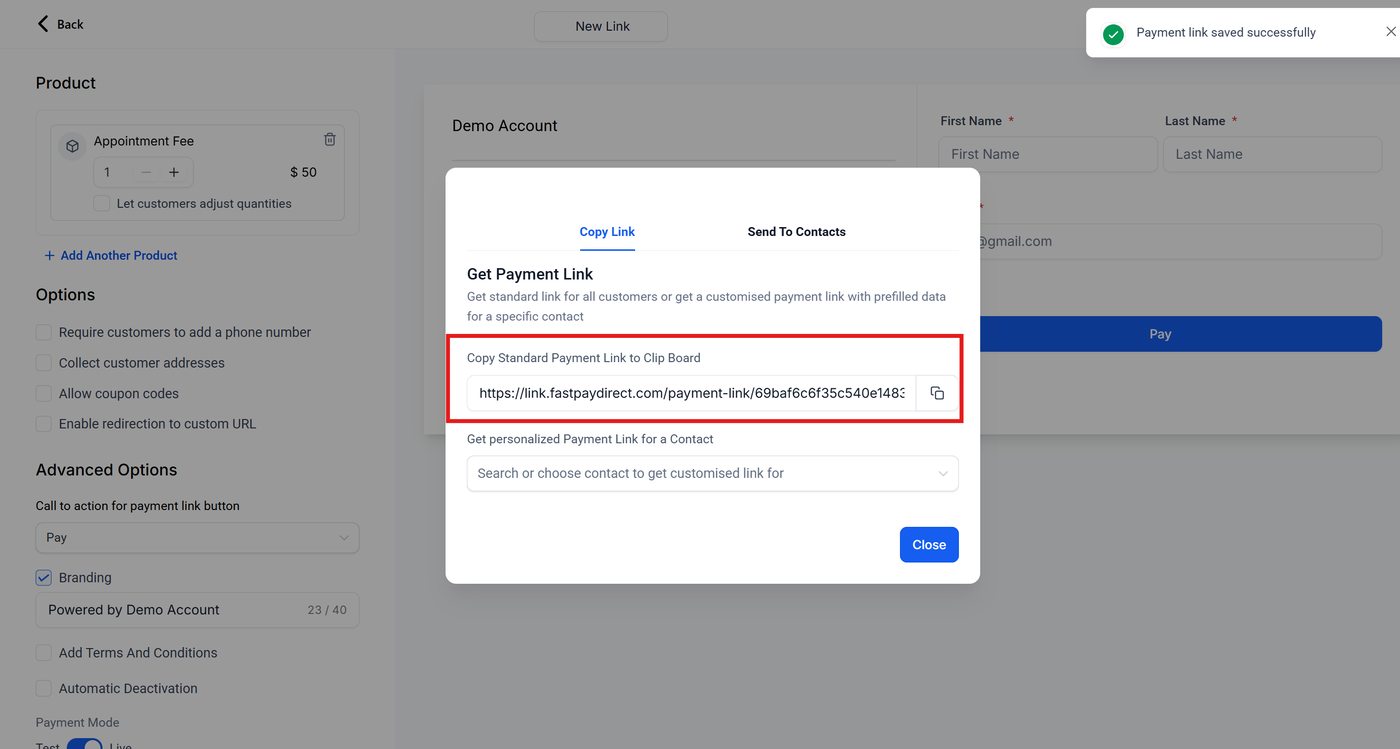1400x749 pixels.
Task: Click the Back arrow icon
Action: coord(43,23)
